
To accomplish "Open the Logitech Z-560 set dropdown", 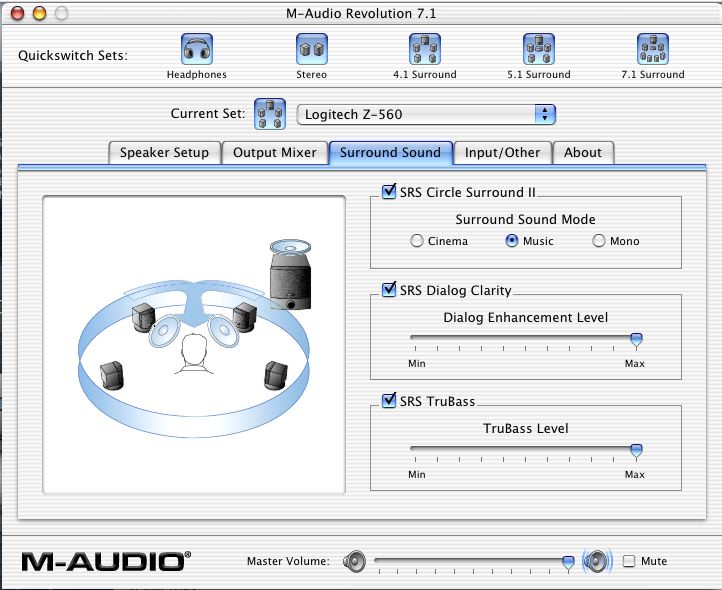I will tap(426, 114).
